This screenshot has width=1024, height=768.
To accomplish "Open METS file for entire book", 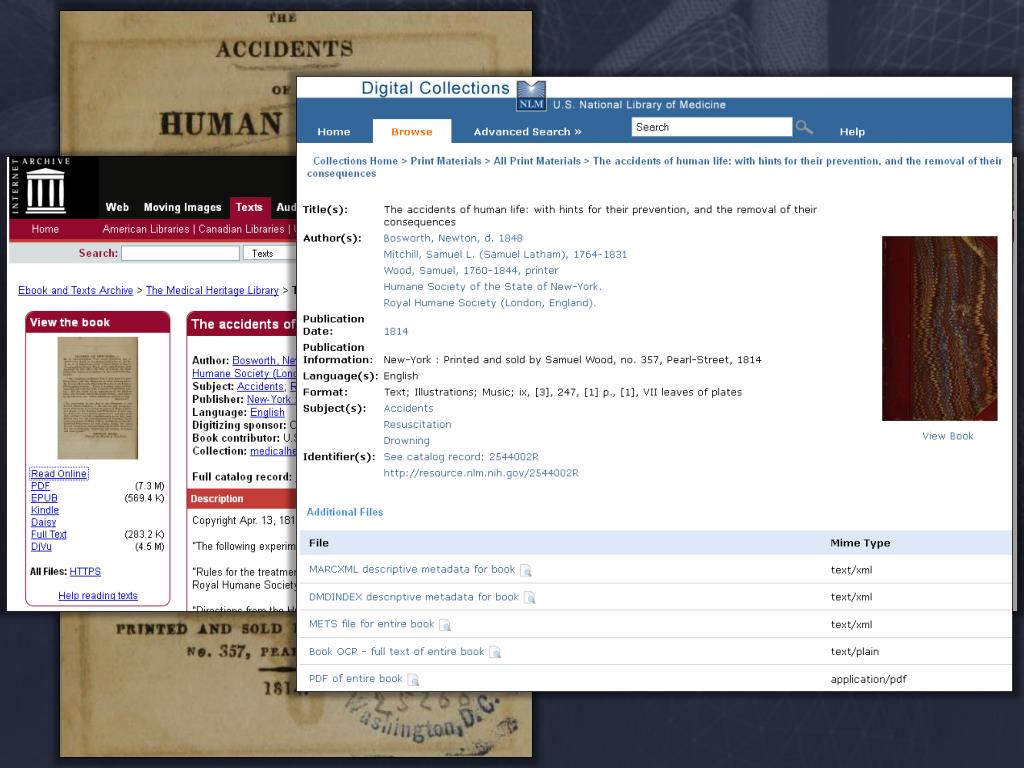I will tap(371, 624).
